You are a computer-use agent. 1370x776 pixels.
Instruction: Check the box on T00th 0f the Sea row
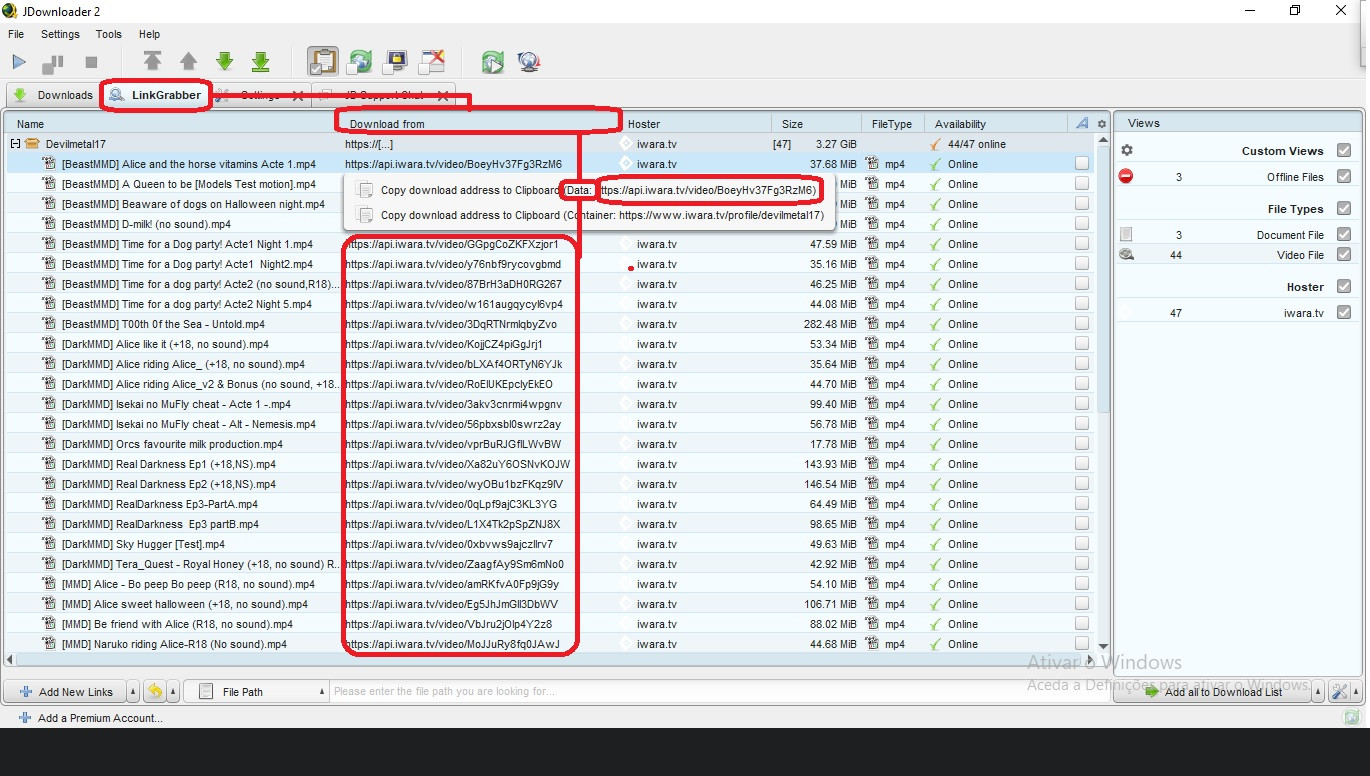1082,324
